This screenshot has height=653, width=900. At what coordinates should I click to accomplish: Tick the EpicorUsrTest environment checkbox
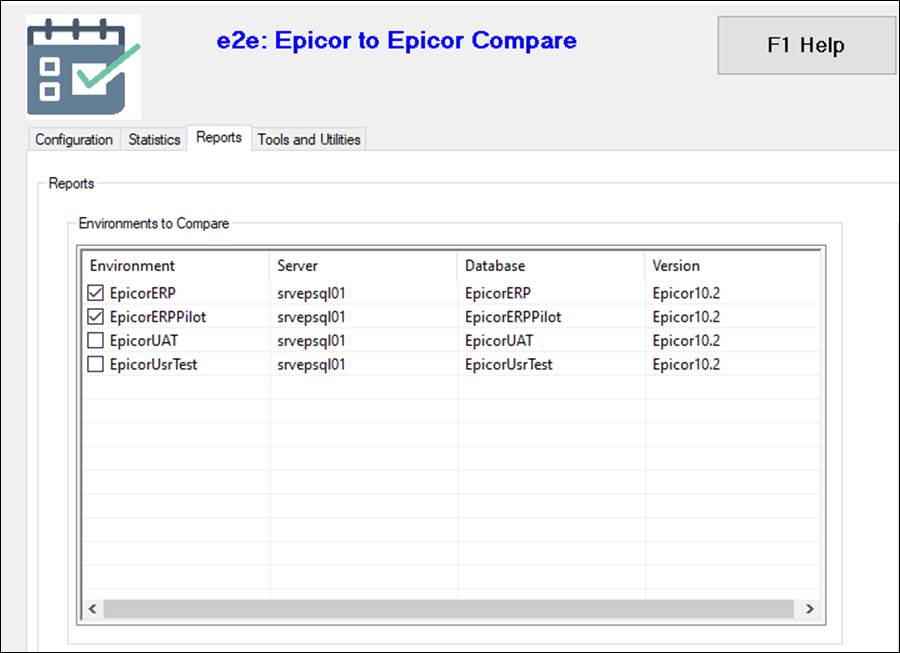(95, 364)
